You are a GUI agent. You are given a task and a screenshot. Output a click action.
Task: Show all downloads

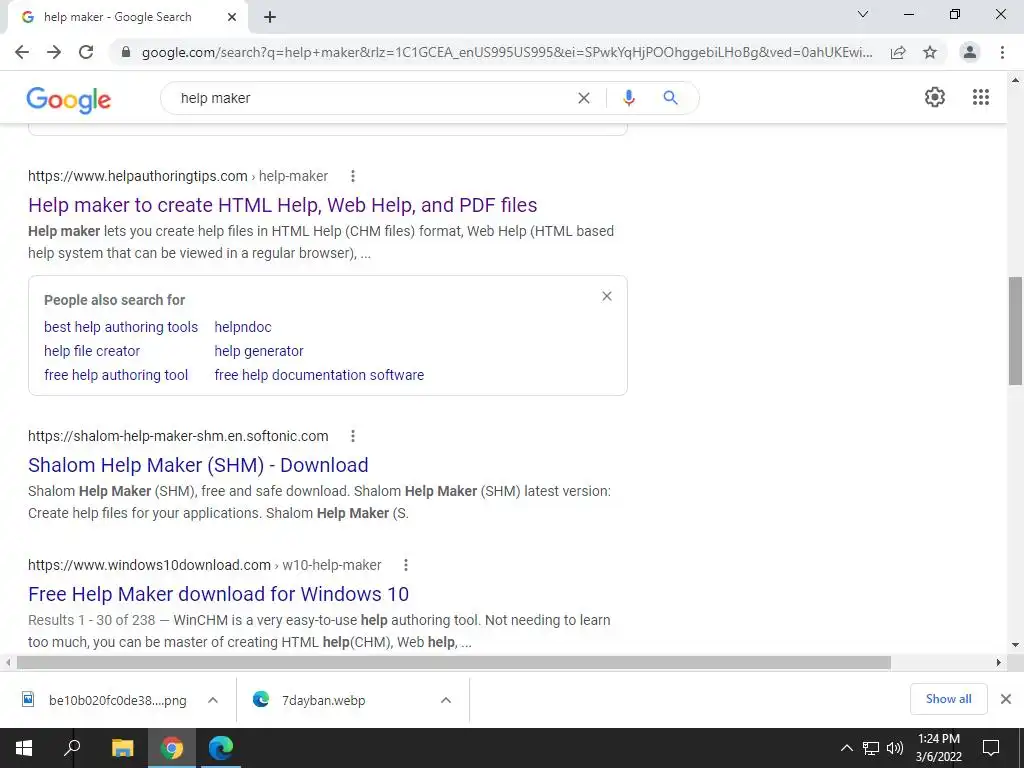(x=948, y=699)
